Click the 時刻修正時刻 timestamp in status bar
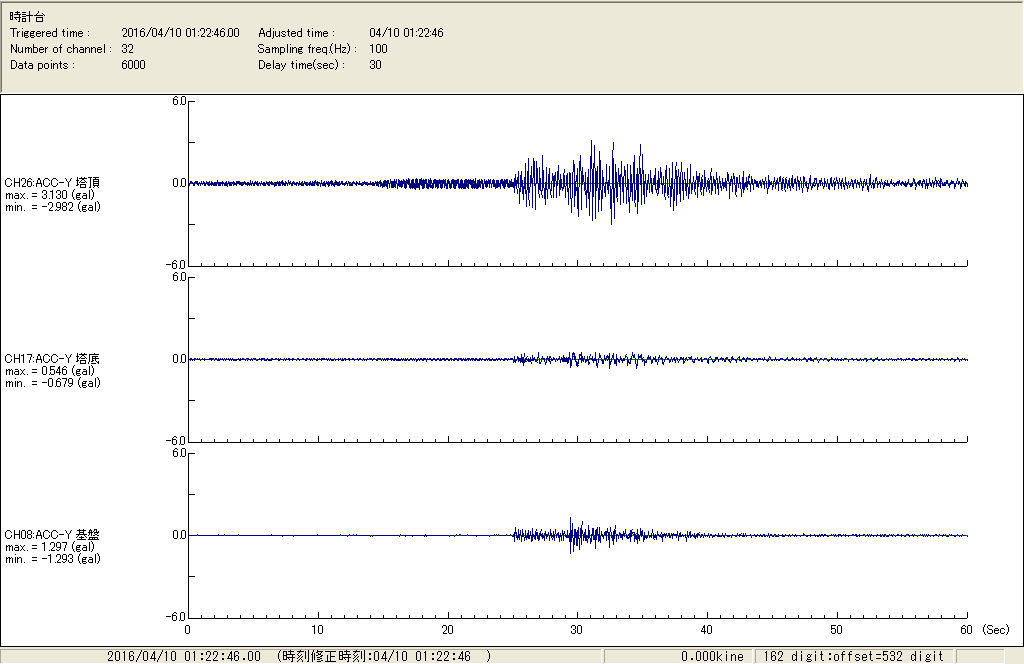The width and height of the screenshot is (1024, 664). [383, 656]
